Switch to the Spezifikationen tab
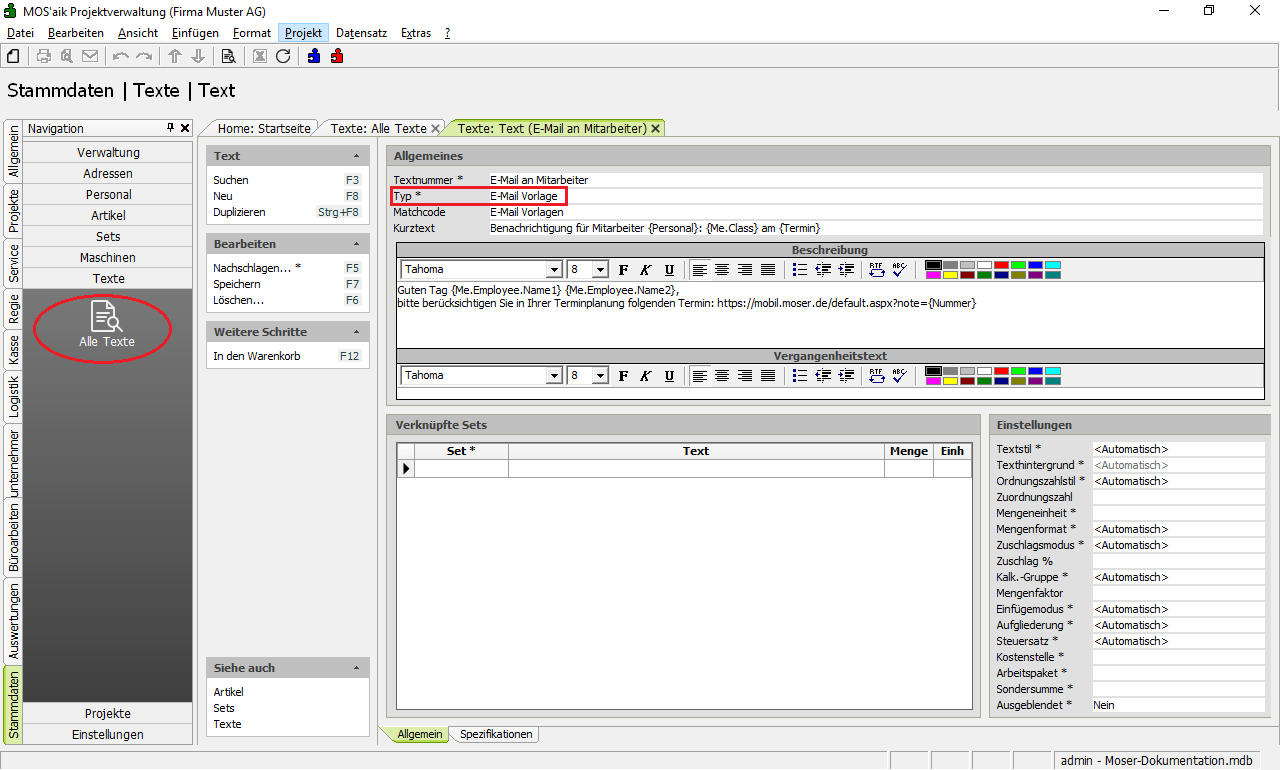The image size is (1280, 770). click(x=496, y=734)
